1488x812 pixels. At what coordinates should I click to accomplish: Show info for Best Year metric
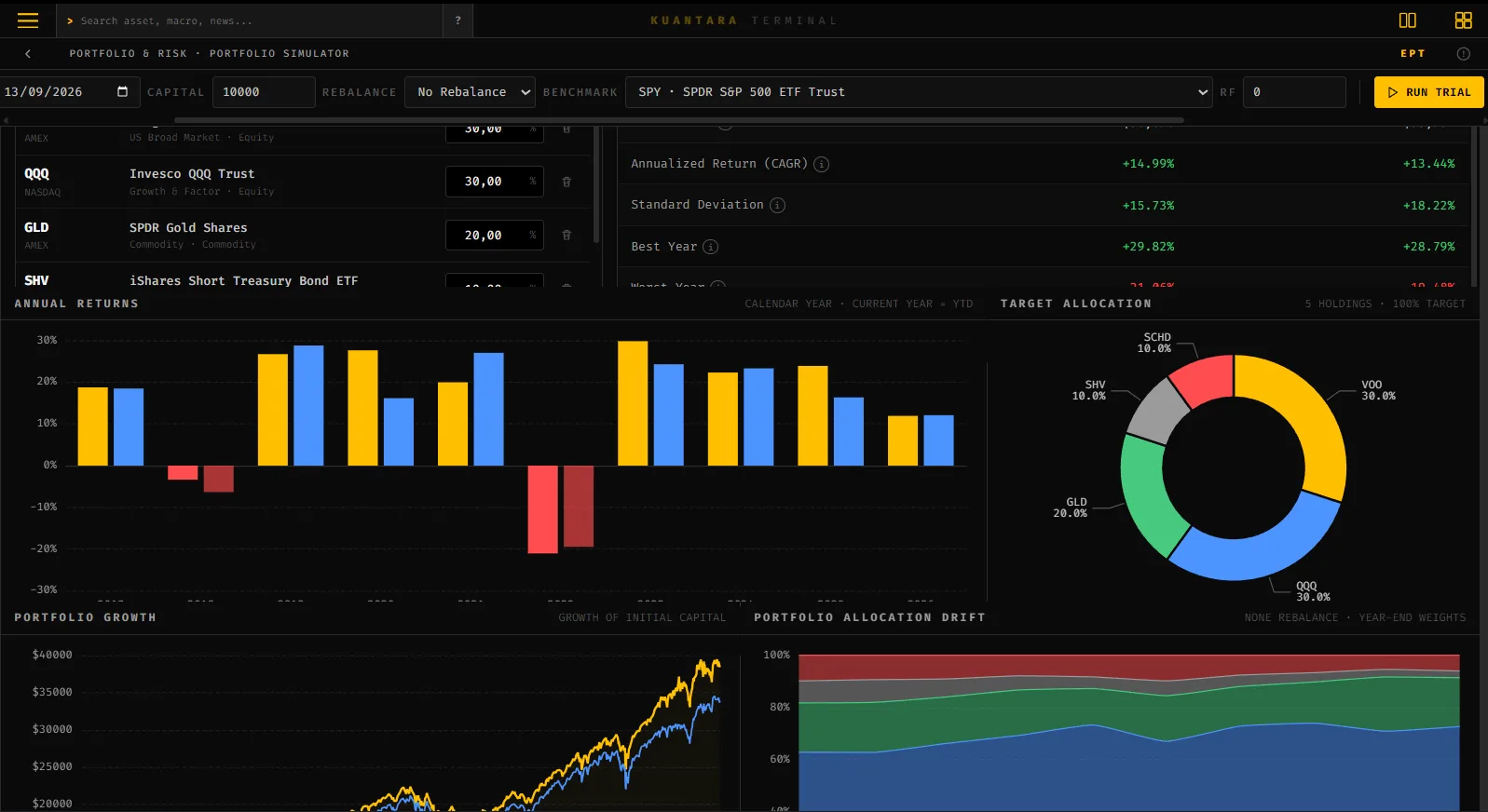coord(710,247)
